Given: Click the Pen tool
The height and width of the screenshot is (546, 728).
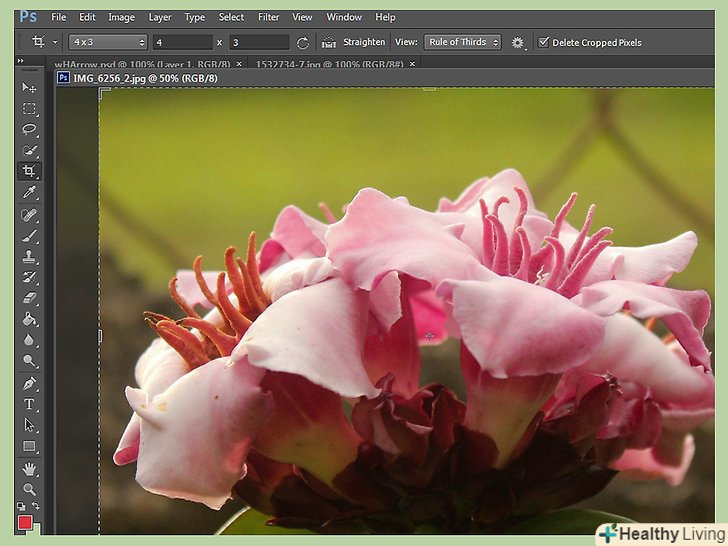Looking at the screenshot, I should click(29, 383).
